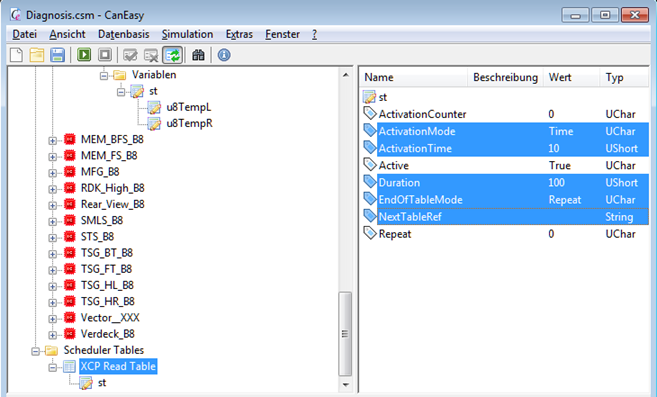This screenshot has width=657, height=397.
Task: Open a file using the folder toolbar icon
Action: [x=37, y=55]
